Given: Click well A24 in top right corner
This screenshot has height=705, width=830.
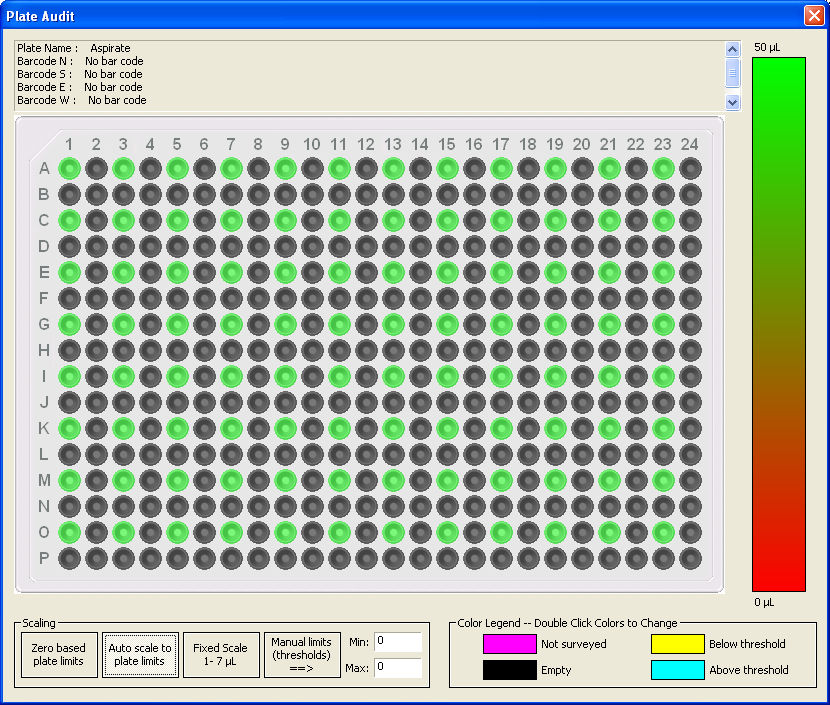Looking at the screenshot, I should pyautogui.click(x=690, y=168).
